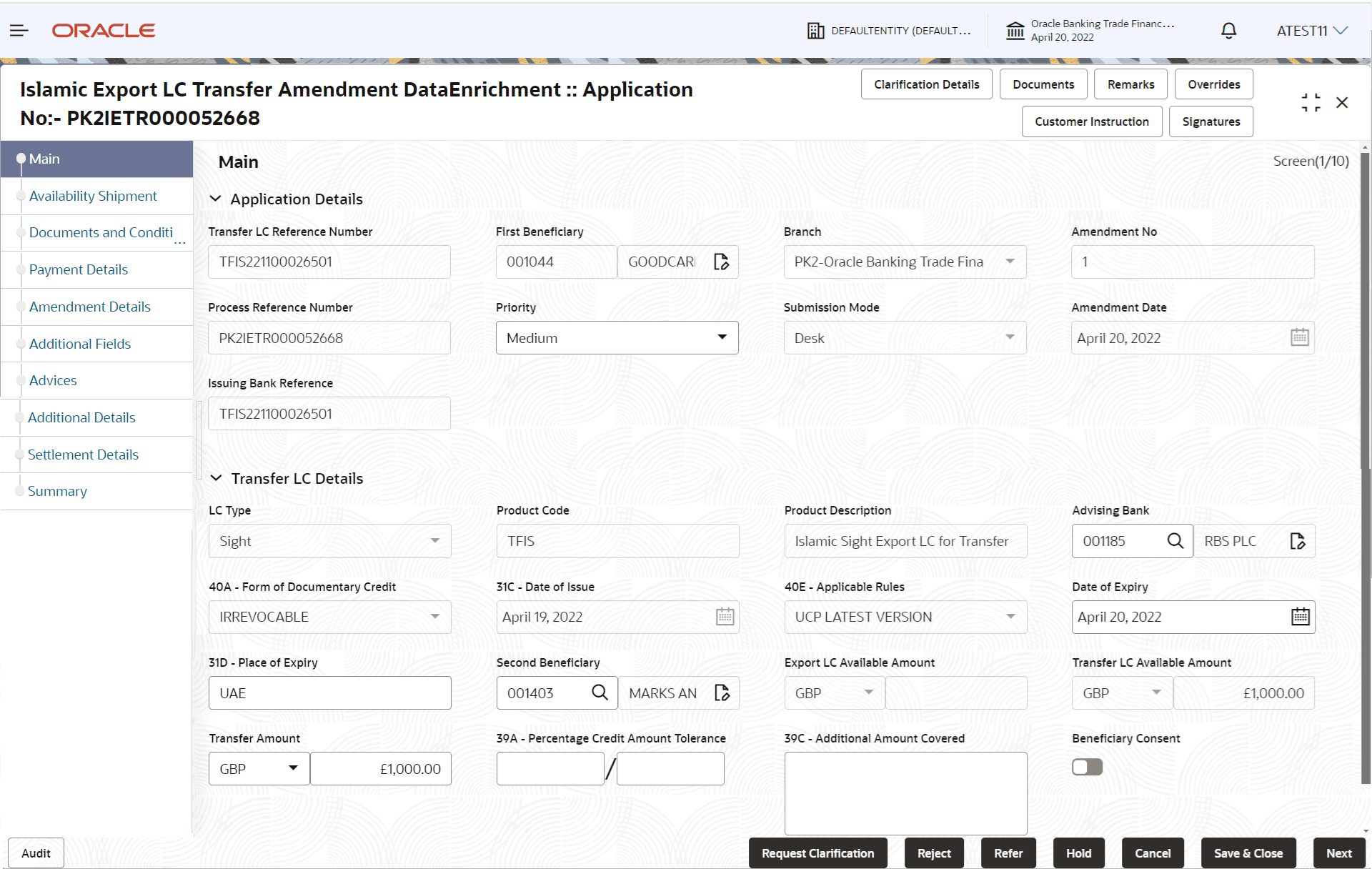Viewport: 1372px width, 869px height.
Task: Click the Save & Close button
Action: click(x=1248, y=853)
